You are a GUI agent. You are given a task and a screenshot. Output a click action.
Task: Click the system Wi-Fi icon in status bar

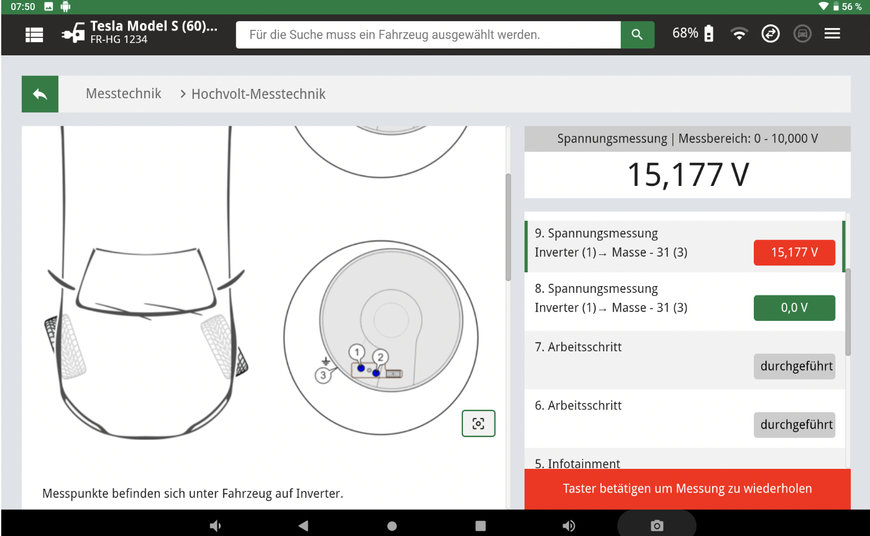click(x=823, y=7)
